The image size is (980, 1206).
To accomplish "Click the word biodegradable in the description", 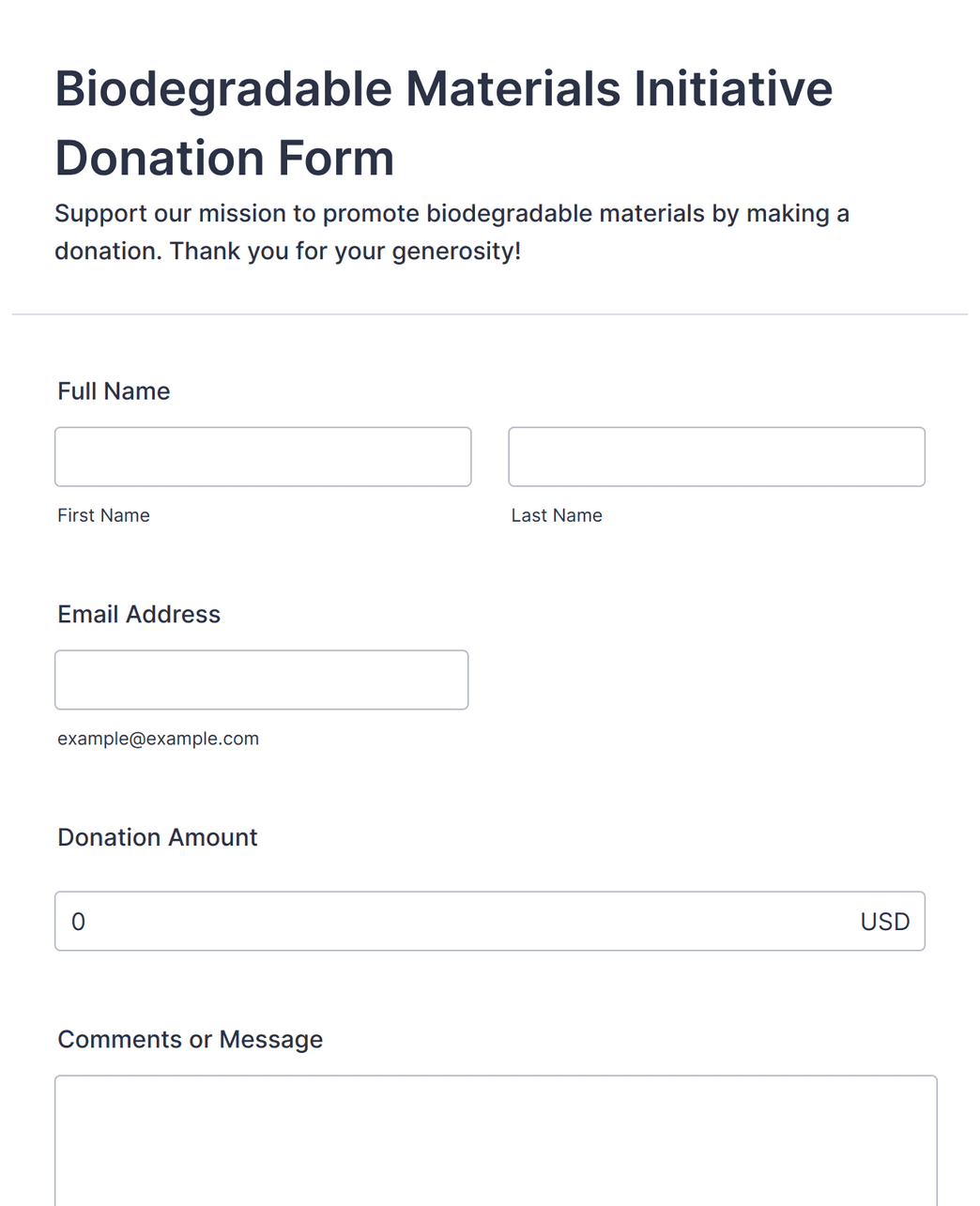I will click(x=509, y=214).
